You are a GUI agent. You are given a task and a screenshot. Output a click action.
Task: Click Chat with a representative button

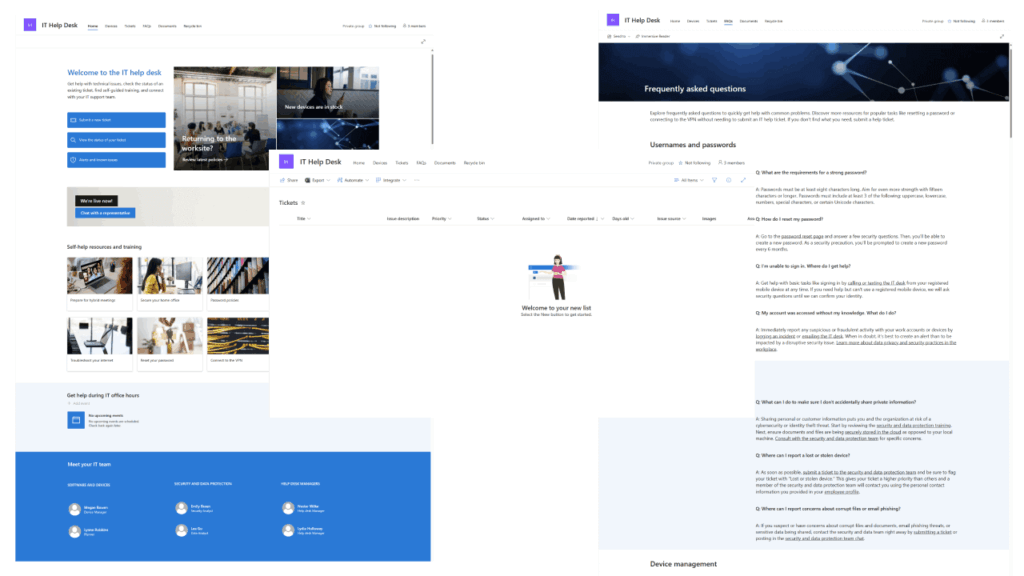pos(105,213)
